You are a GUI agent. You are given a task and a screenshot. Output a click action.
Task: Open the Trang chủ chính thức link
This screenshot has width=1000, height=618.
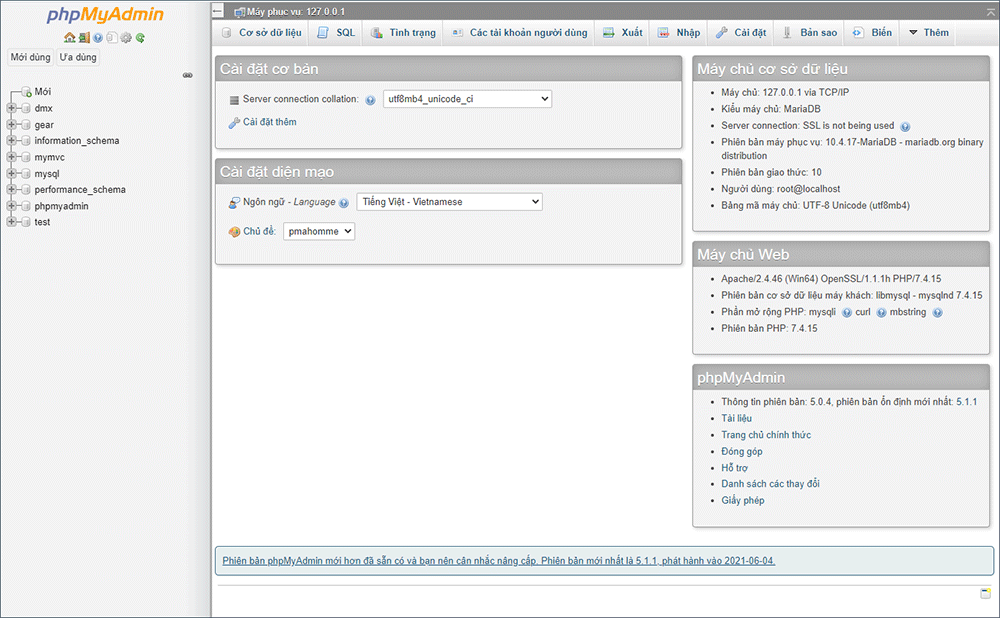(x=766, y=435)
